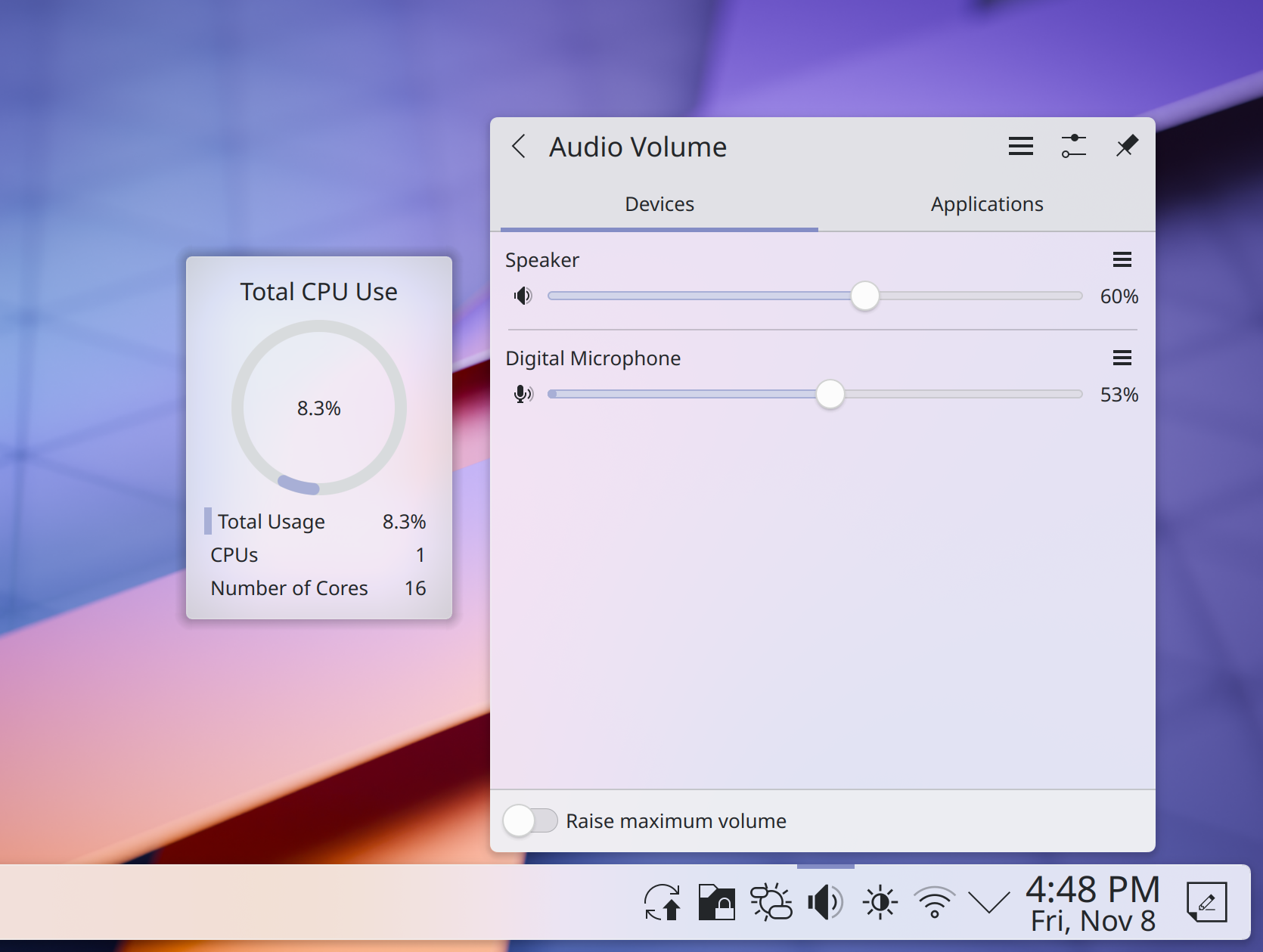Expand hidden system tray icons arrow
1263x952 pixels.
[x=989, y=902]
